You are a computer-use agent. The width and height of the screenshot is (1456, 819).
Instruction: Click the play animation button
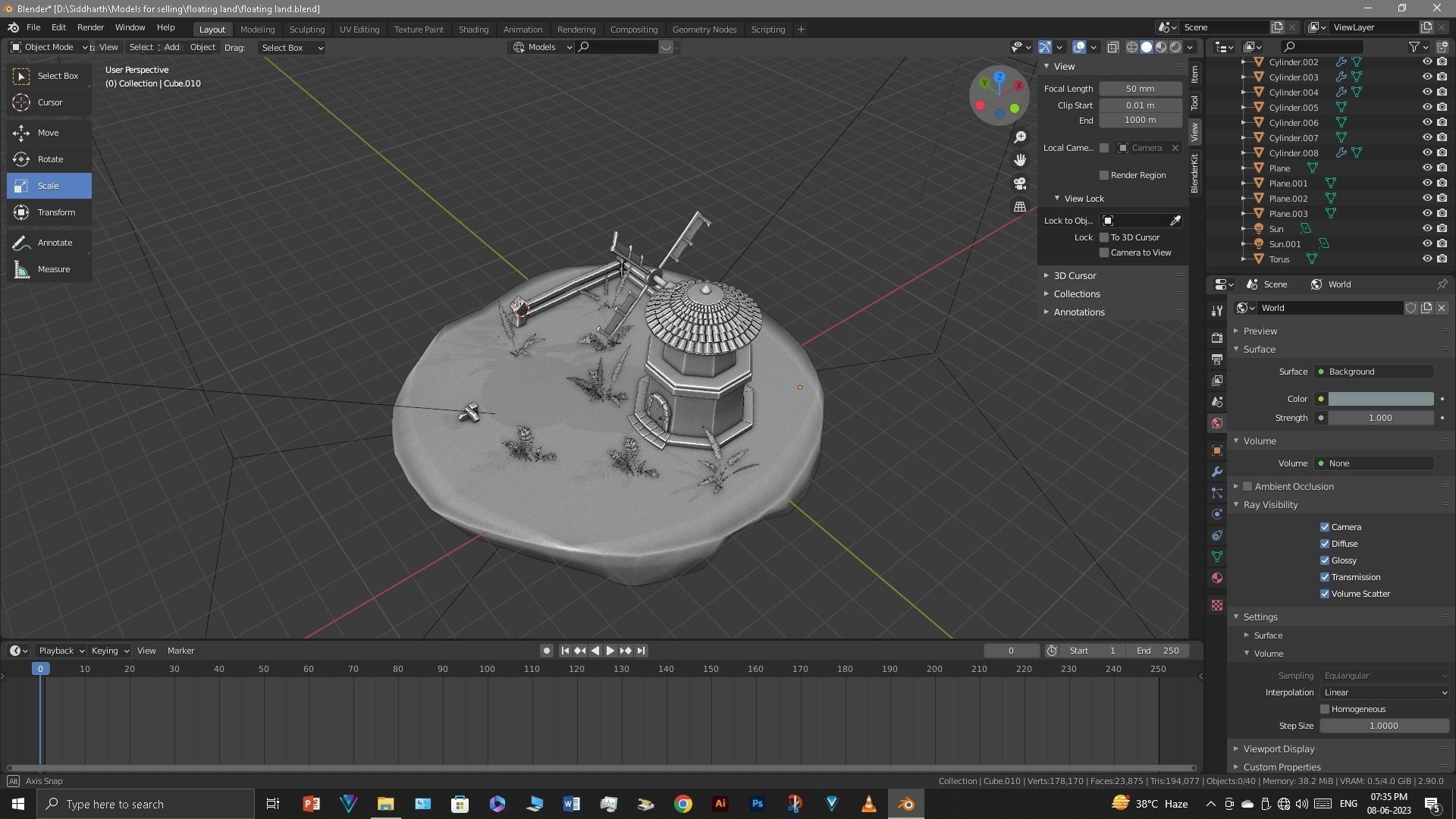click(610, 651)
